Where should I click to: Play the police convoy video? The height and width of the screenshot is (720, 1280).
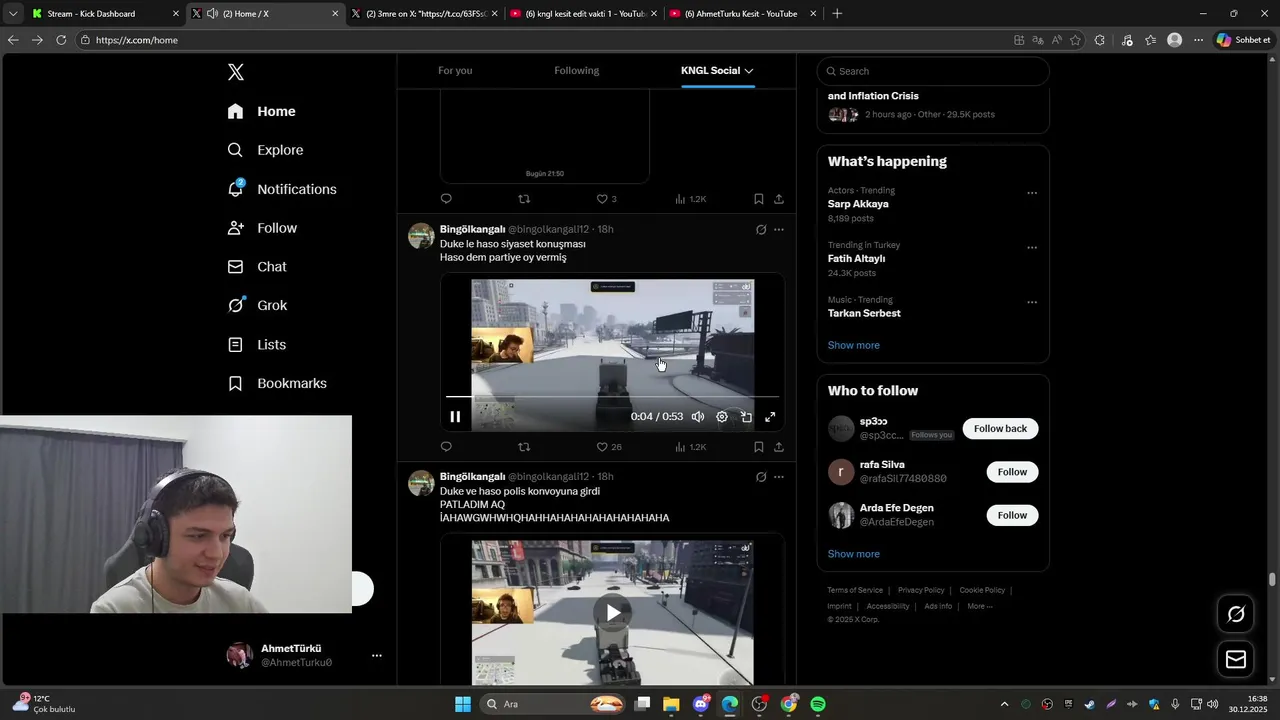coord(612,612)
